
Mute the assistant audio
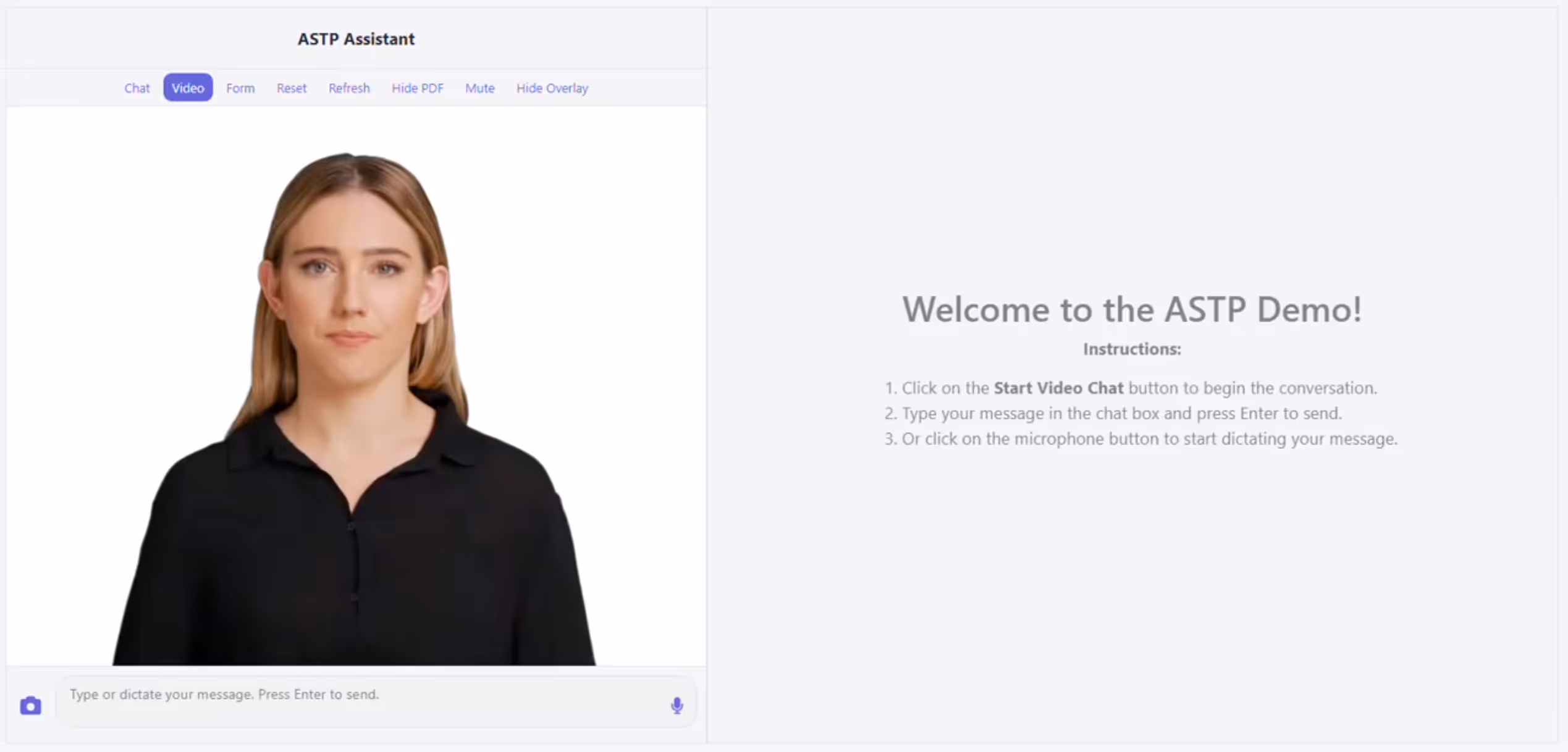point(479,88)
